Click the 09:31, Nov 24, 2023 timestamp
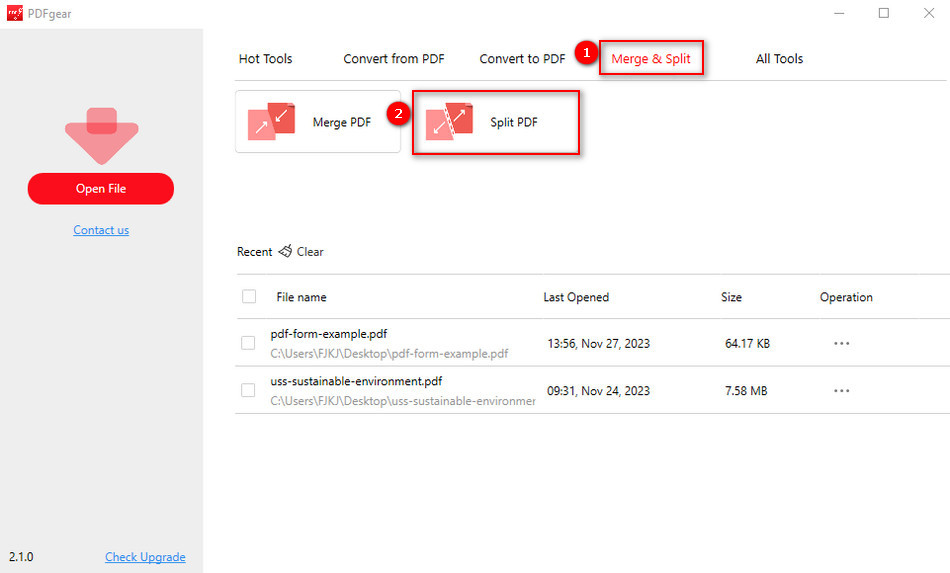Screen dimensions: 950x573 coord(599,391)
